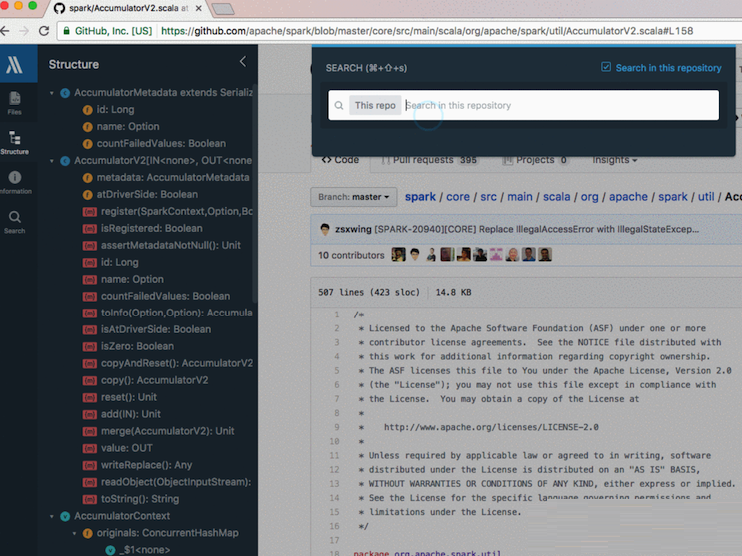
Task: Click the last contributor avatar
Action: (x=545, y=255)
